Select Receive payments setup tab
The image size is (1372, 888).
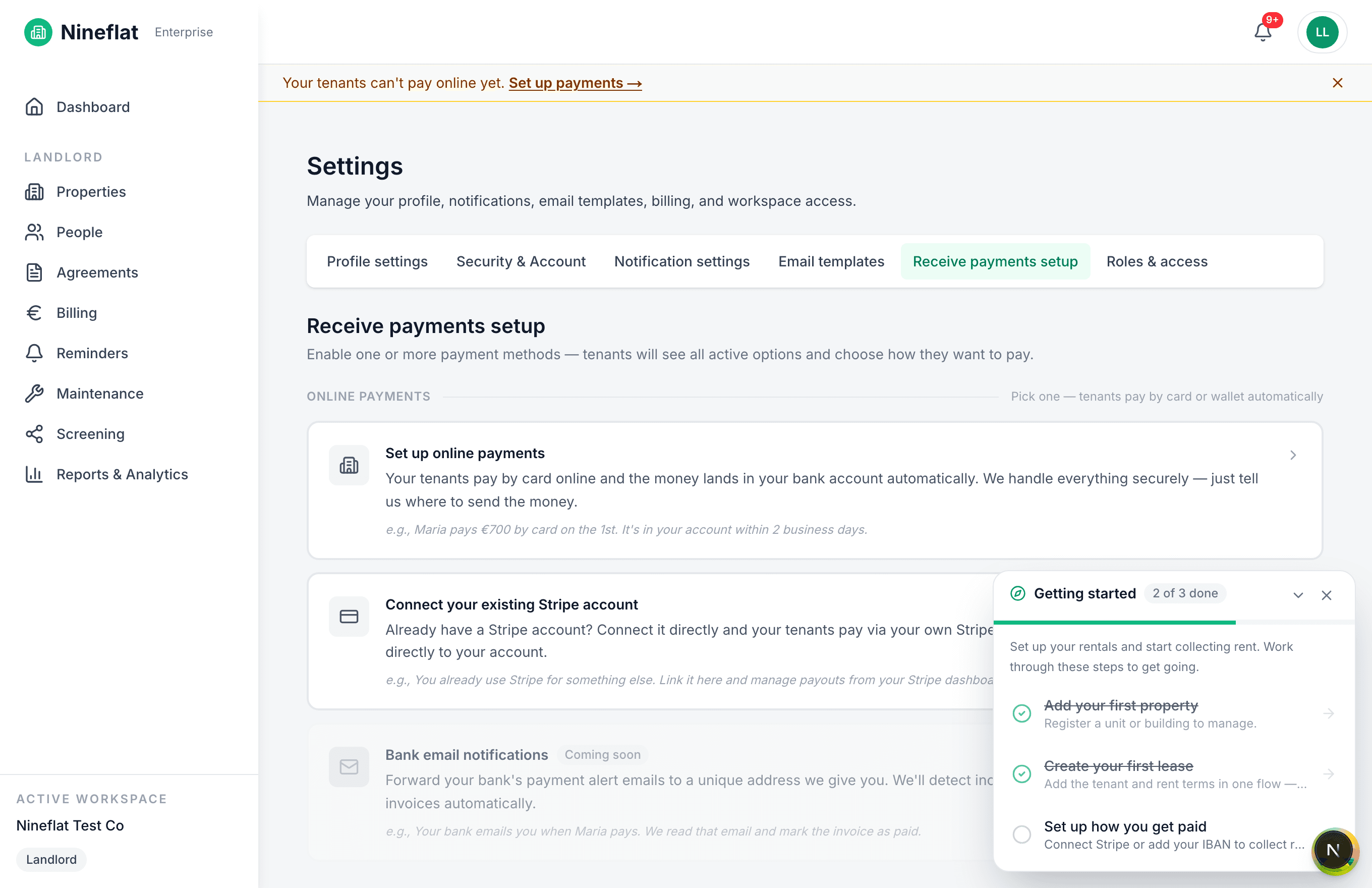[x=995, y=261]
